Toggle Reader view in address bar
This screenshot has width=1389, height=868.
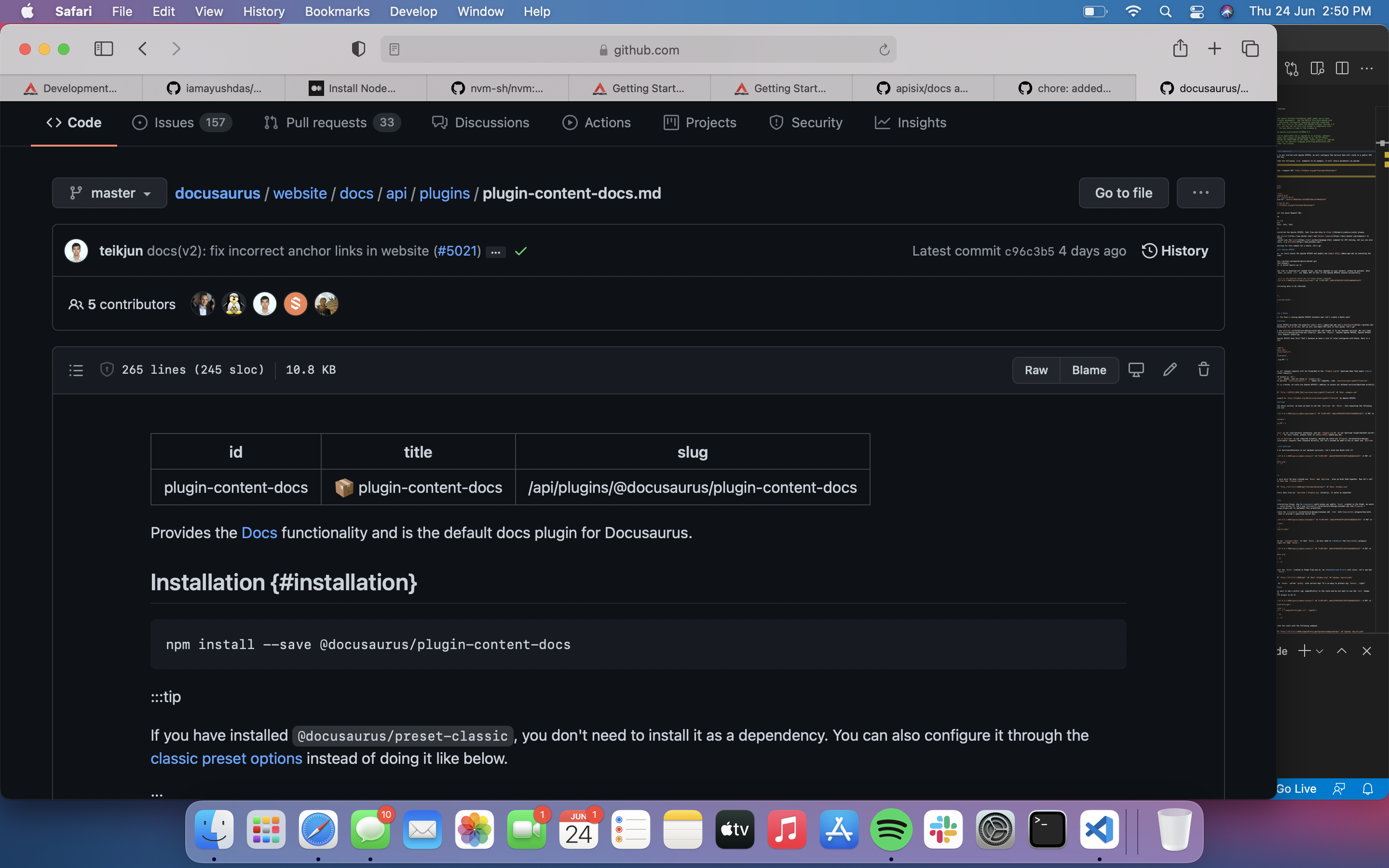[395, 50]
